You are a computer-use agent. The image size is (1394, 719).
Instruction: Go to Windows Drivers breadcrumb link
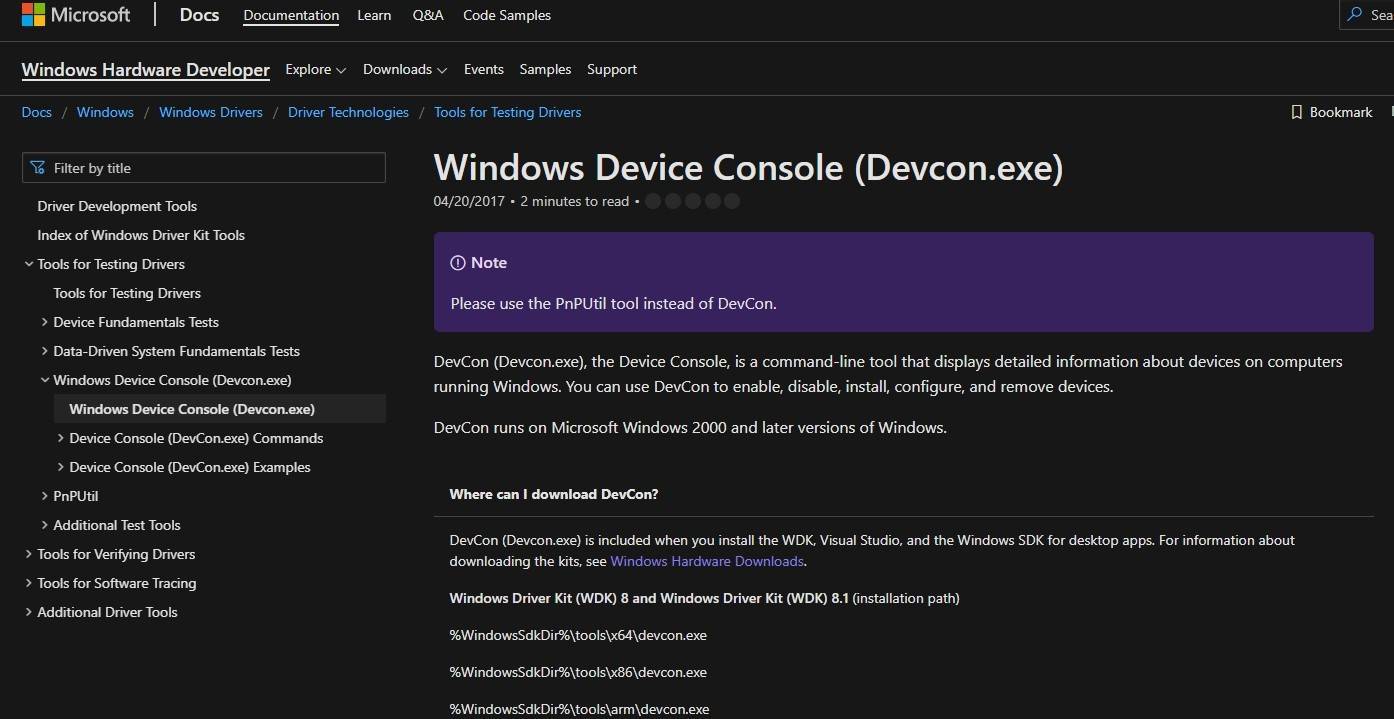coord(210,112)
